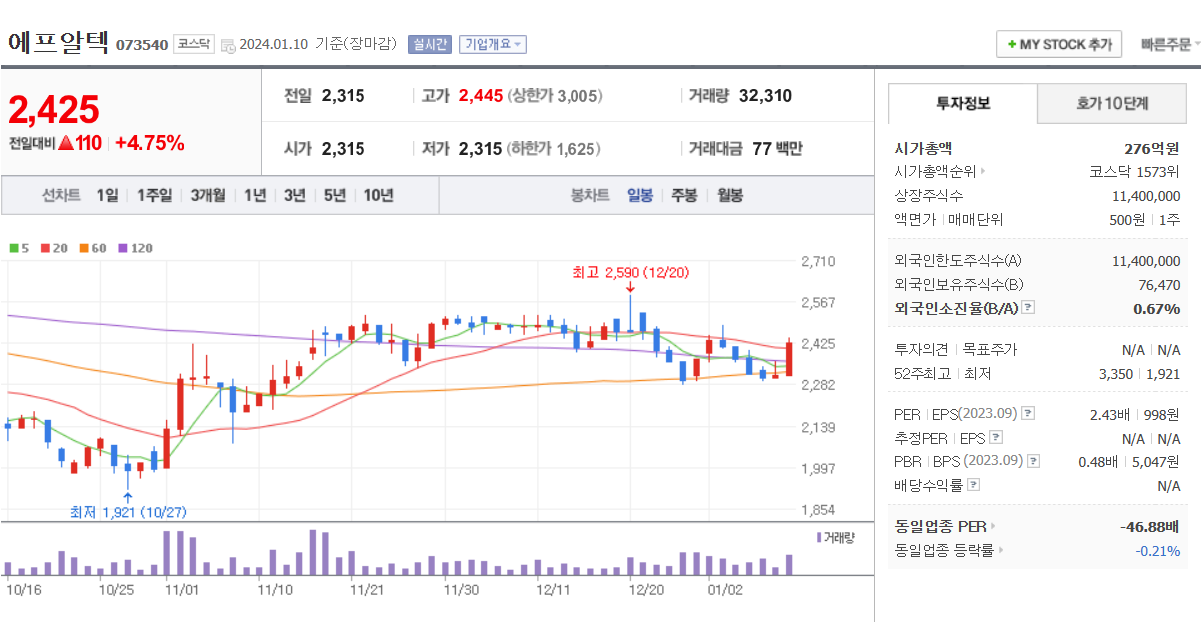Click the 2,710 price axis label
This screenshot has height=622, width=1202.
point(818,262)
